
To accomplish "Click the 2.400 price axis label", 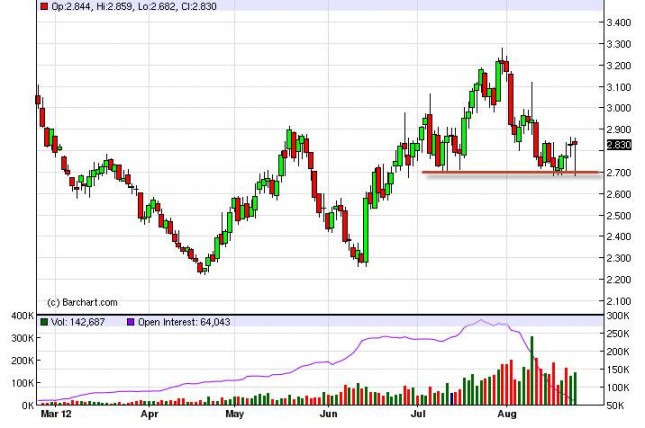I will (x=619, y=236).
